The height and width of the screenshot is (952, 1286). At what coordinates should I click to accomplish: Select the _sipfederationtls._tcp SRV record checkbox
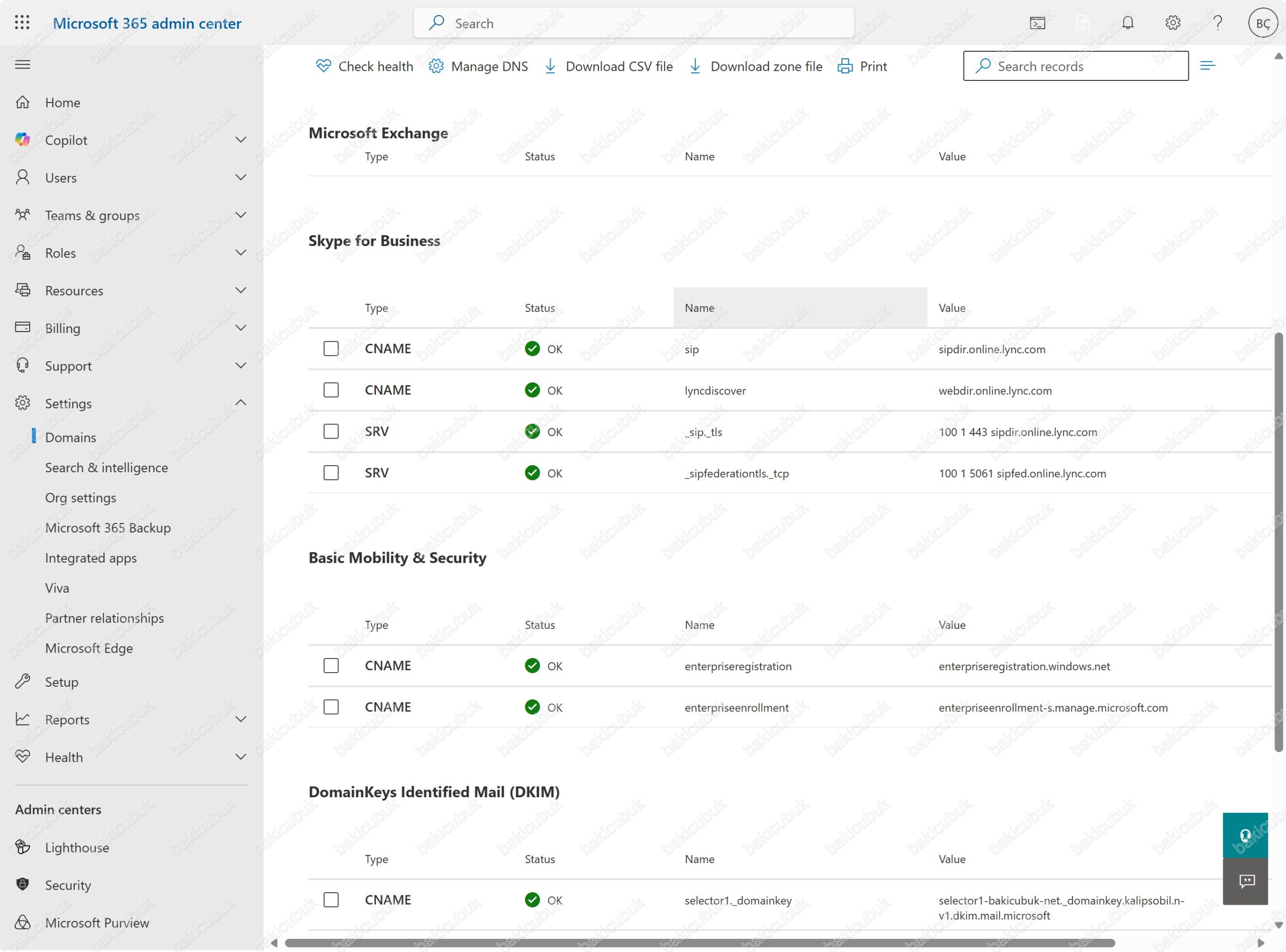click(331, 473)
